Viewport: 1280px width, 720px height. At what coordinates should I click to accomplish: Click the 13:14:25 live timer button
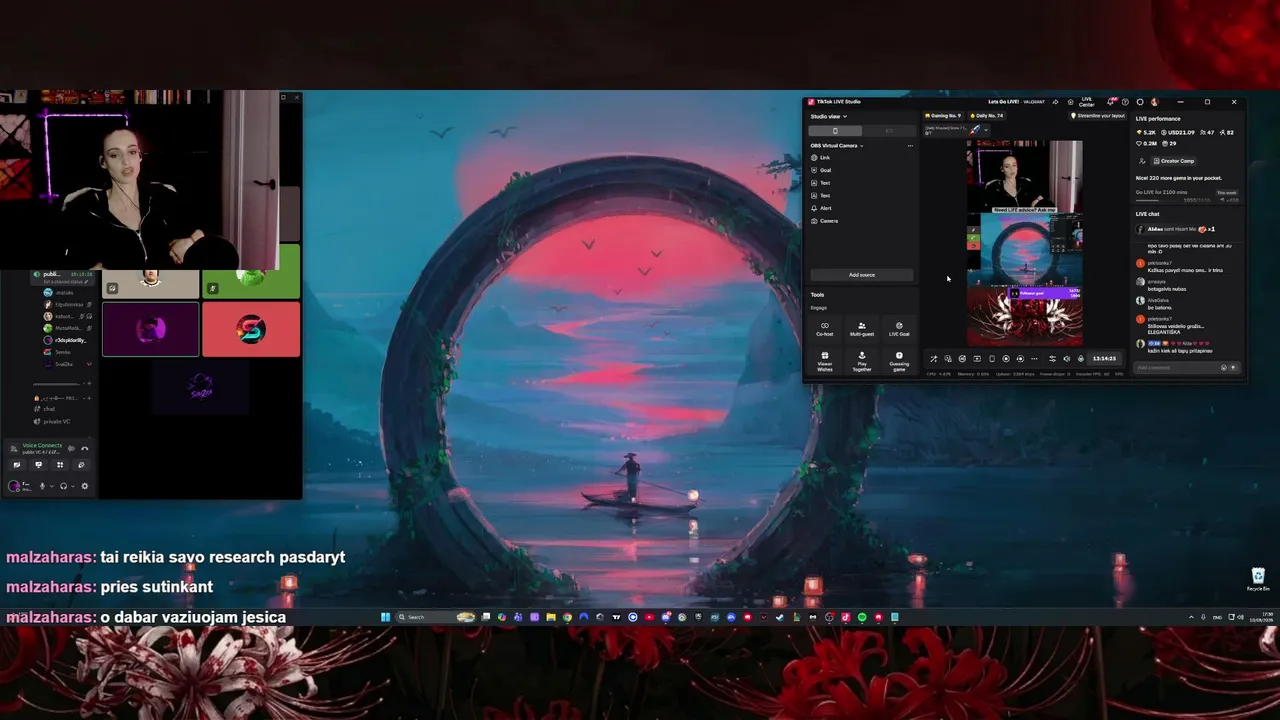pos(1104,359)
